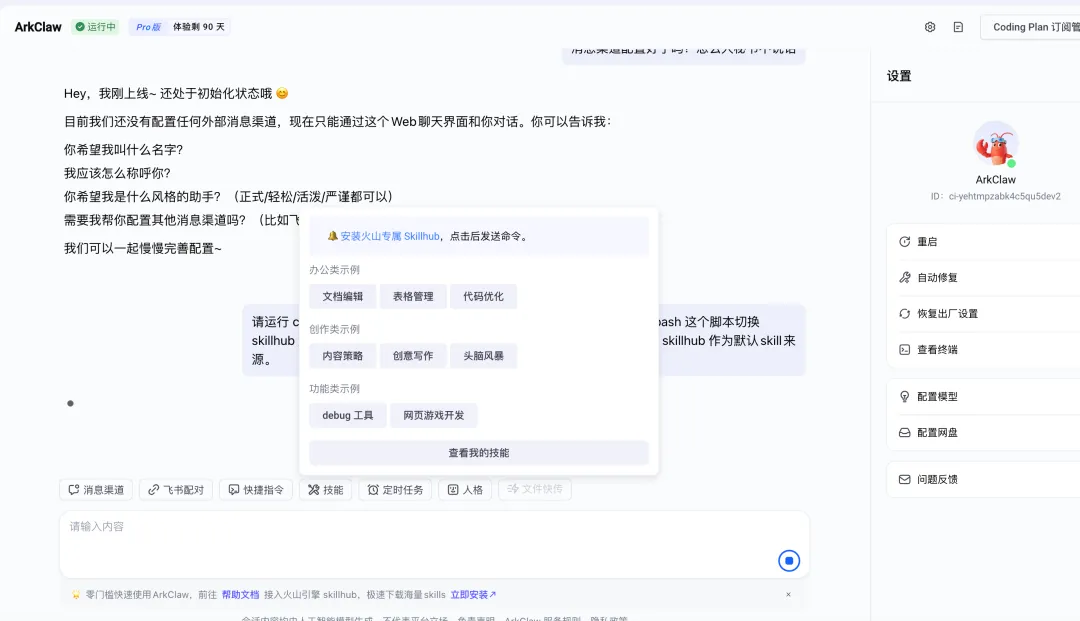Choose the 创意写作 skill example
1080x621 pixels.
[x=413, y=356]
